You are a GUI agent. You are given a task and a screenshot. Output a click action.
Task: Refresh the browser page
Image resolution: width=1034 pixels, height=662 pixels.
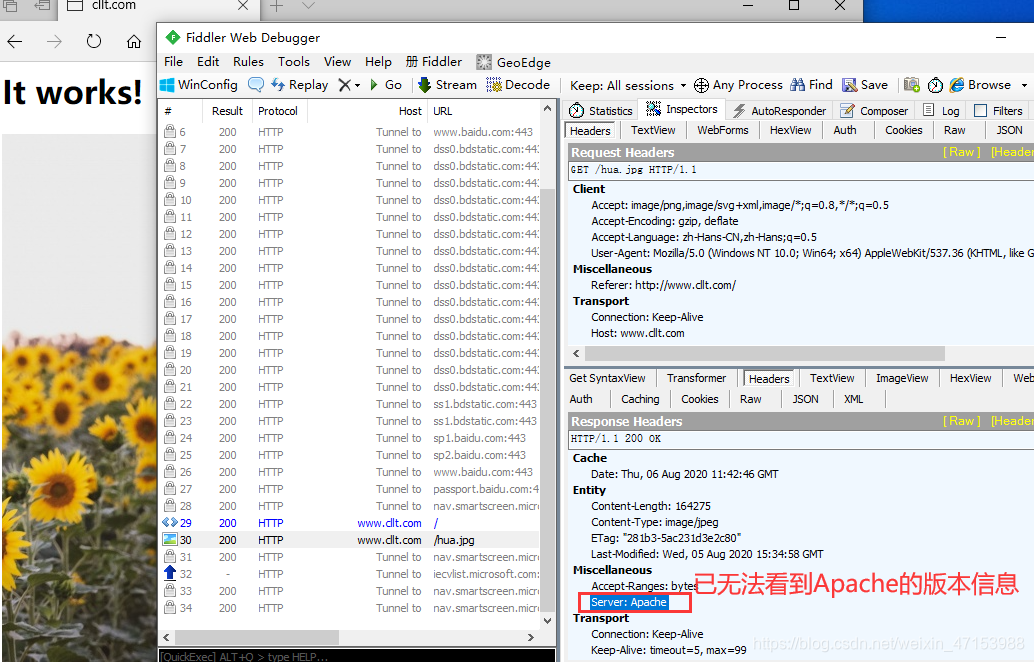click(x=94, y=42)
